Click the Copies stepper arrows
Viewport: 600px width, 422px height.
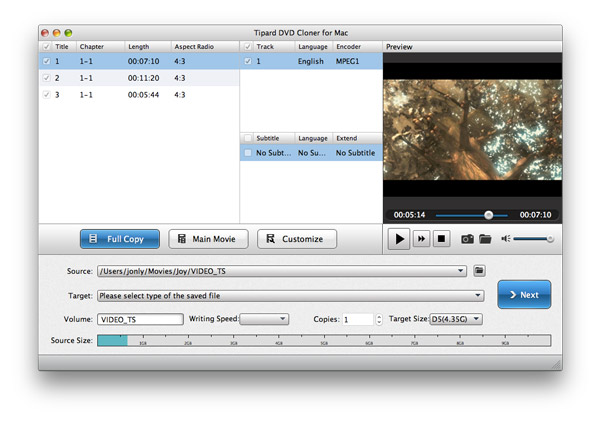click(x=379, y=319)
